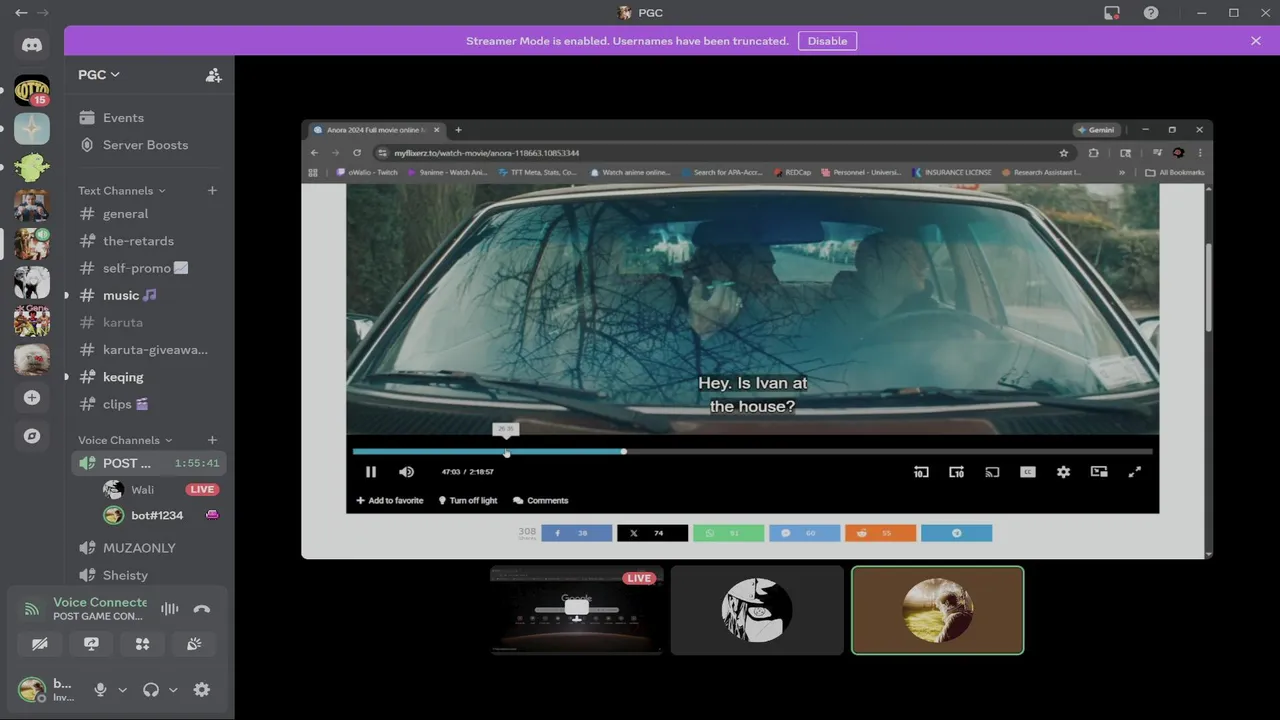Start an activity from voice panel
1280x720 pixels.
coord(142,644)
